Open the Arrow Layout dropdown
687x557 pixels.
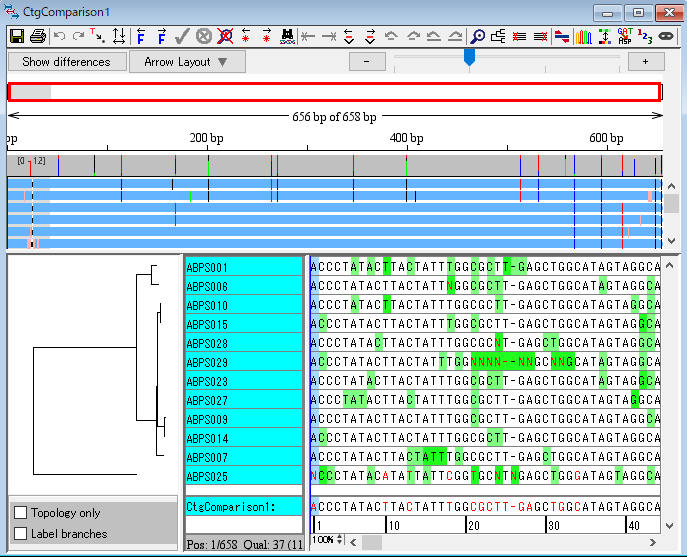[186, 62]
